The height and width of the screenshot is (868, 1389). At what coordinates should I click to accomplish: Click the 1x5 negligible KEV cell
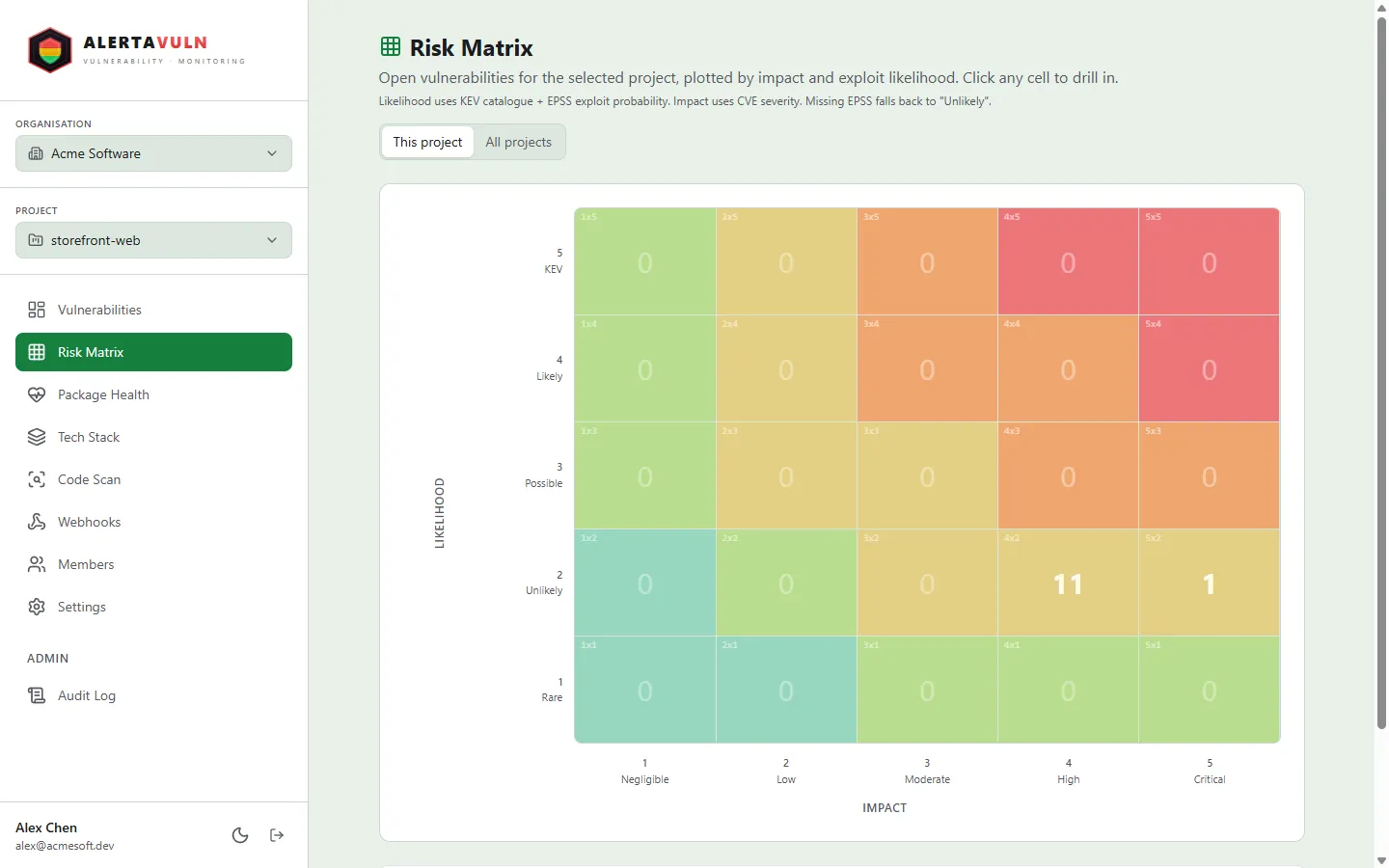645,261
